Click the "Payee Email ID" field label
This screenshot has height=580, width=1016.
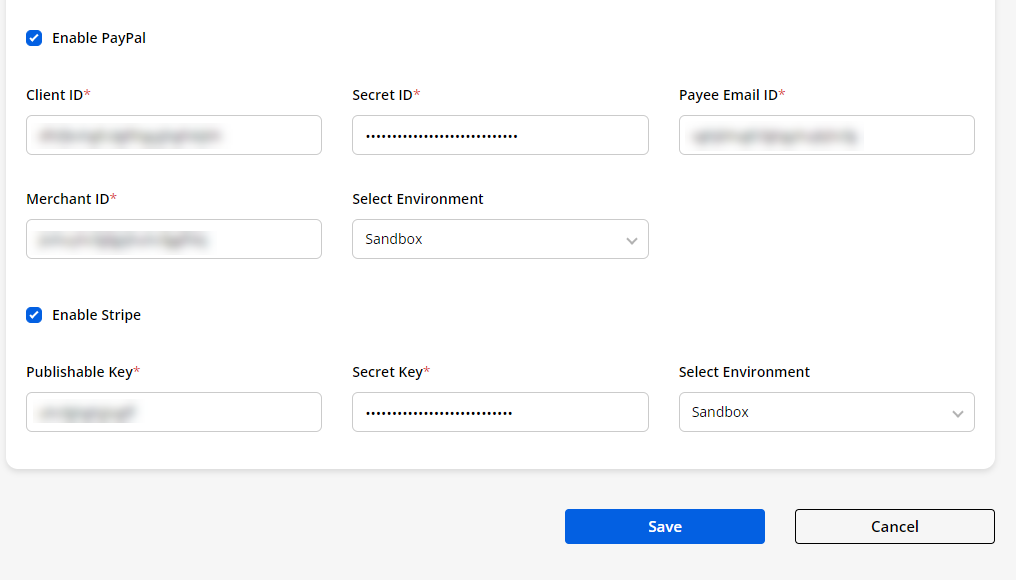728,95
